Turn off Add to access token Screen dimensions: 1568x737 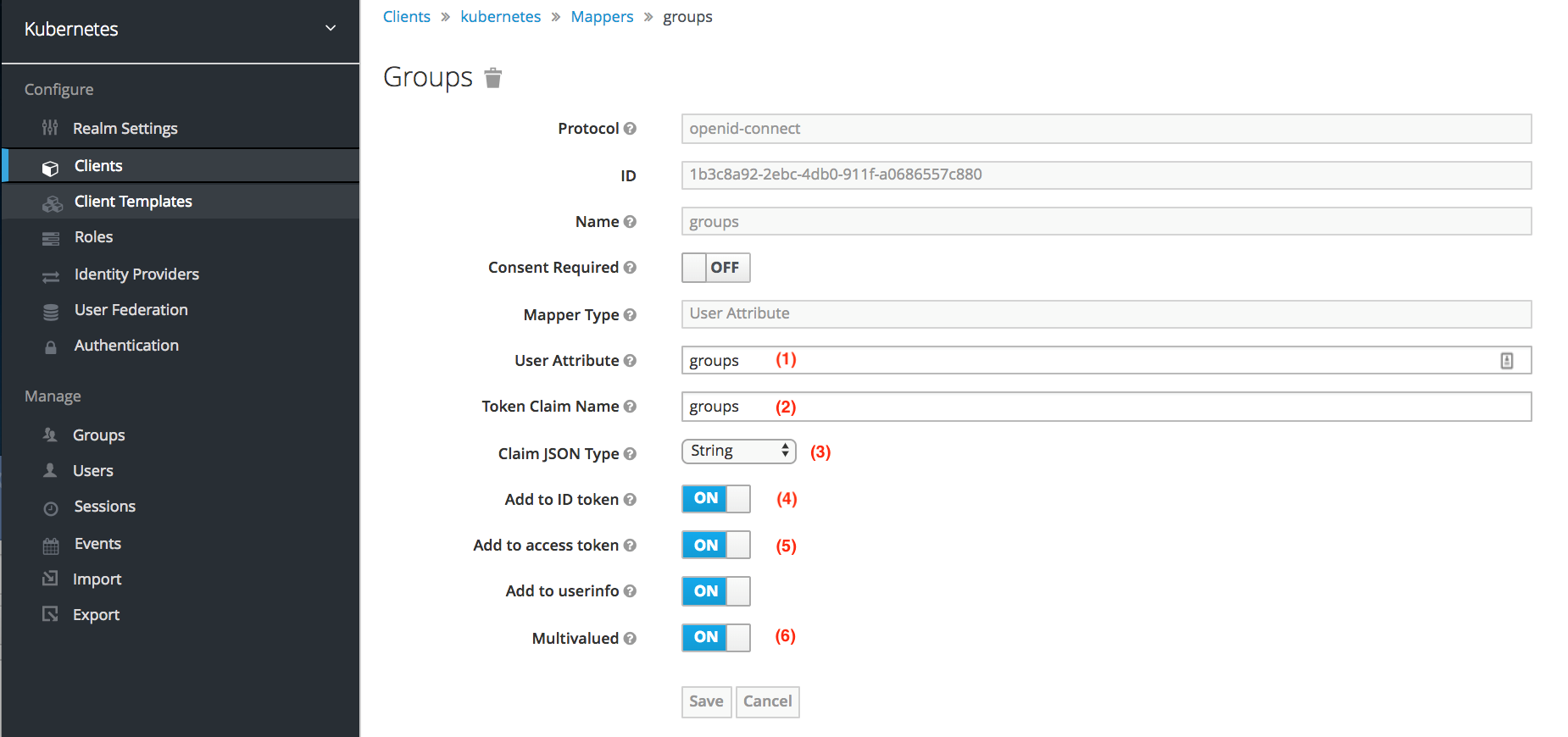tap(716, 545)
